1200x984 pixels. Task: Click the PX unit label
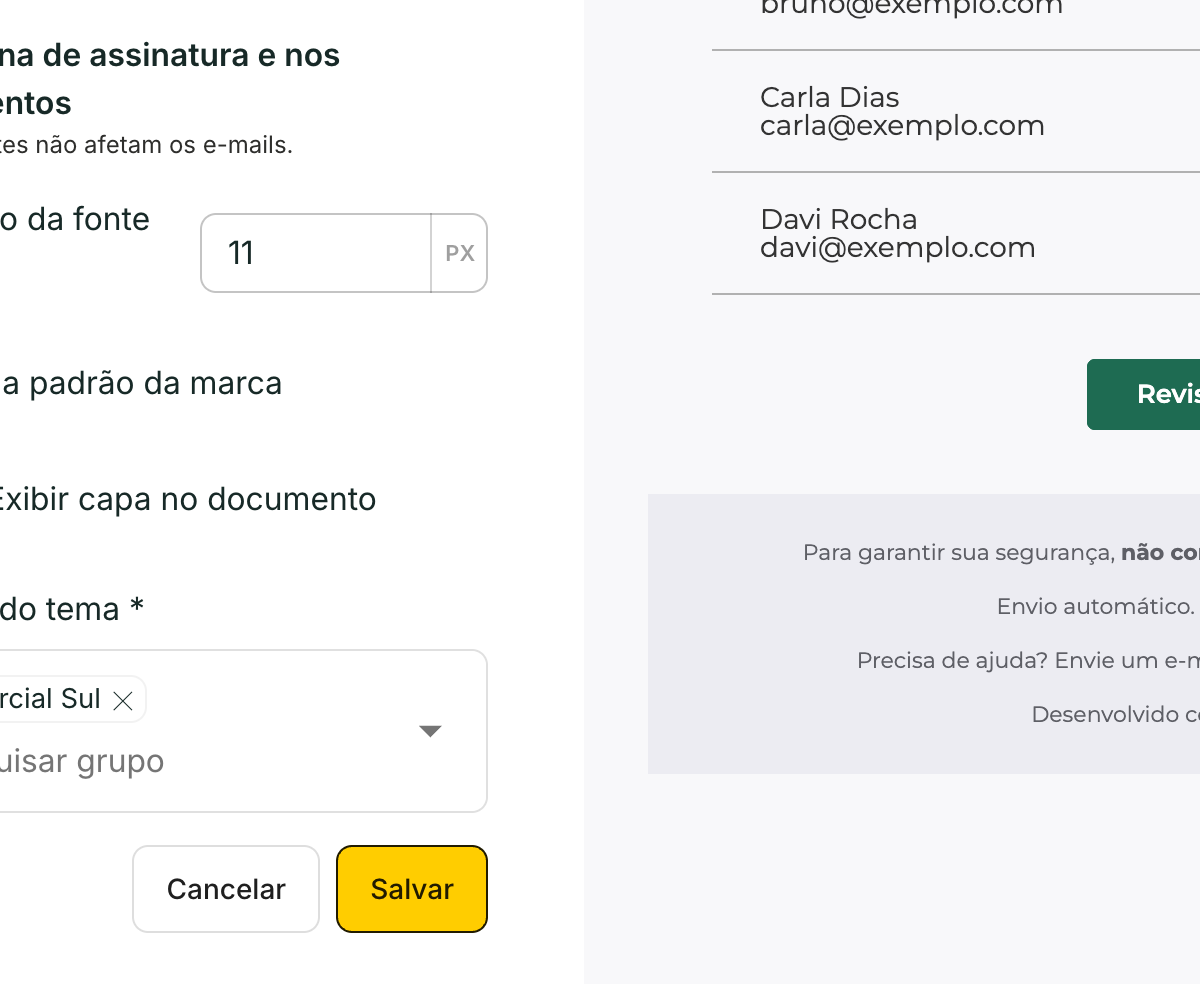point(460,253)
